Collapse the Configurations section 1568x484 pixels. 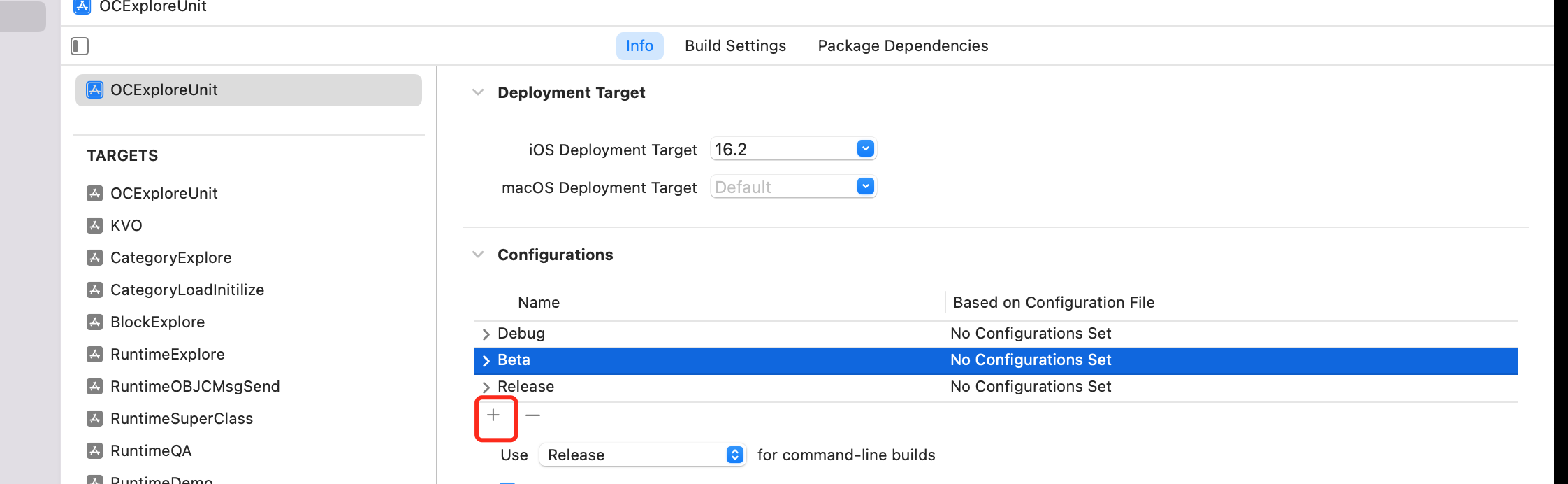point(478,255)
